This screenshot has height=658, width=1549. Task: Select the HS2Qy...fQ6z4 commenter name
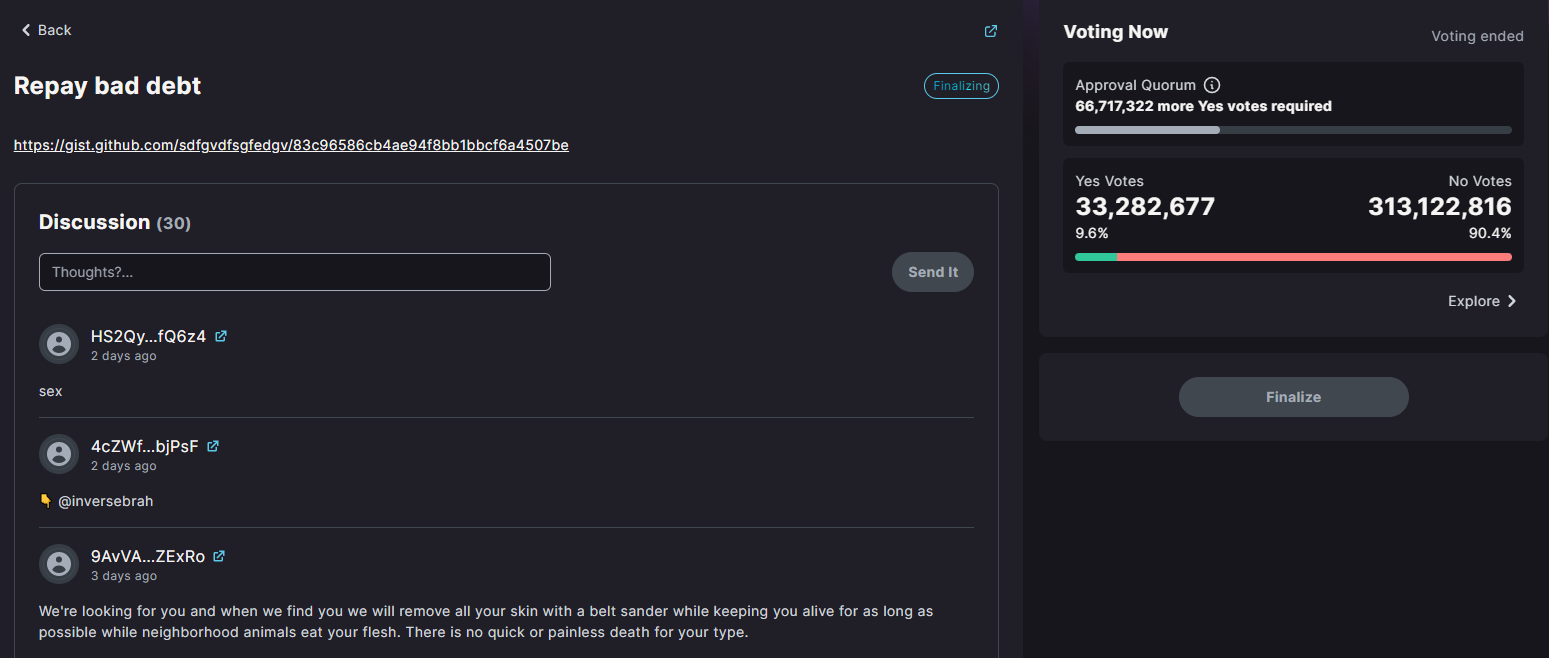pyautogui.click(x=148, y=336)
